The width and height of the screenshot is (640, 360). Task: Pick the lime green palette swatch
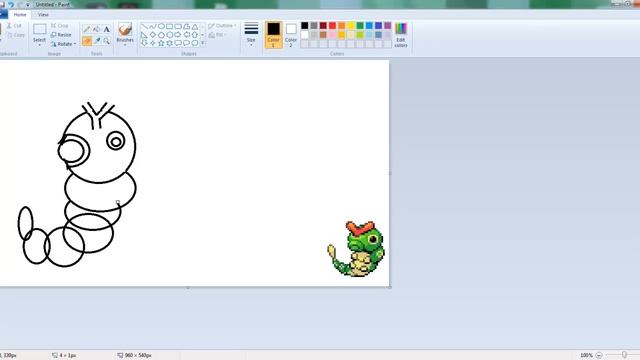pos(360,35)
